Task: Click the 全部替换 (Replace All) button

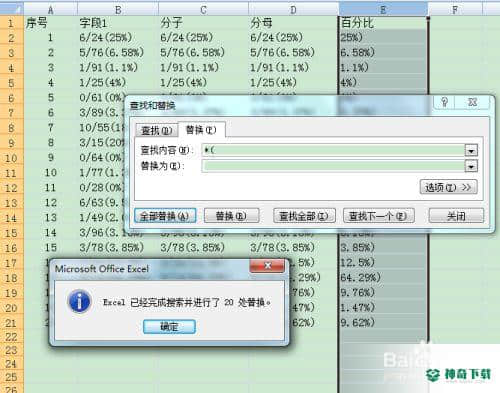Action: click(165, 216)
